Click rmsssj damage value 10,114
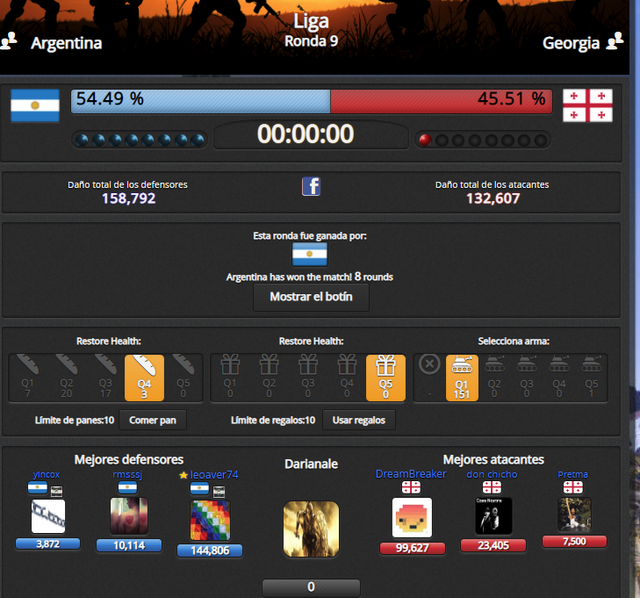640x598 pixels. tap(129, 545)
